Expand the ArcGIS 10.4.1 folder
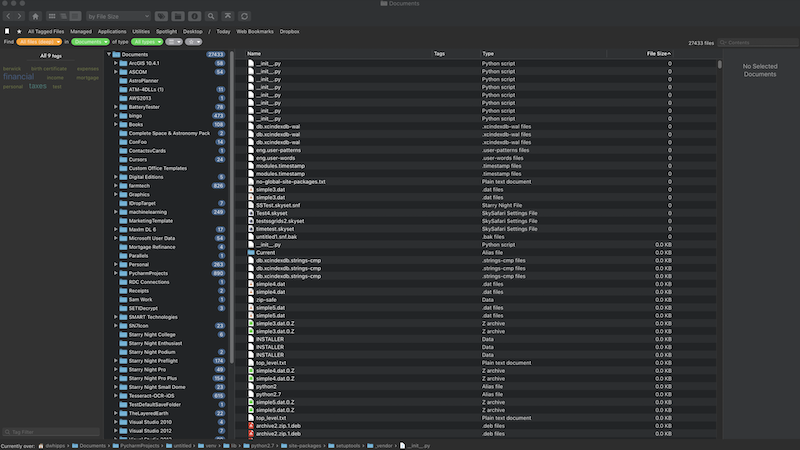Screen dimensions: 800x450 click(x=116, y=63)
